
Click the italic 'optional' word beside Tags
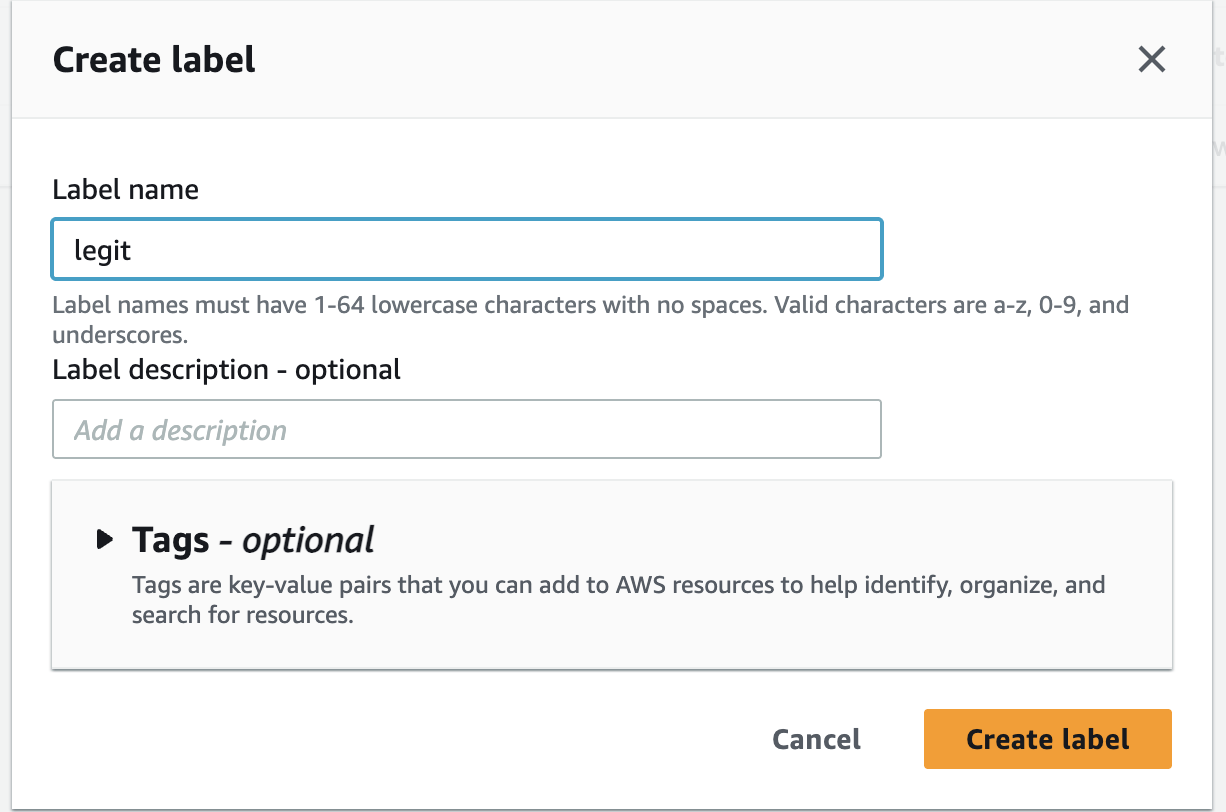pyautogui.click(x=308, y=540)
